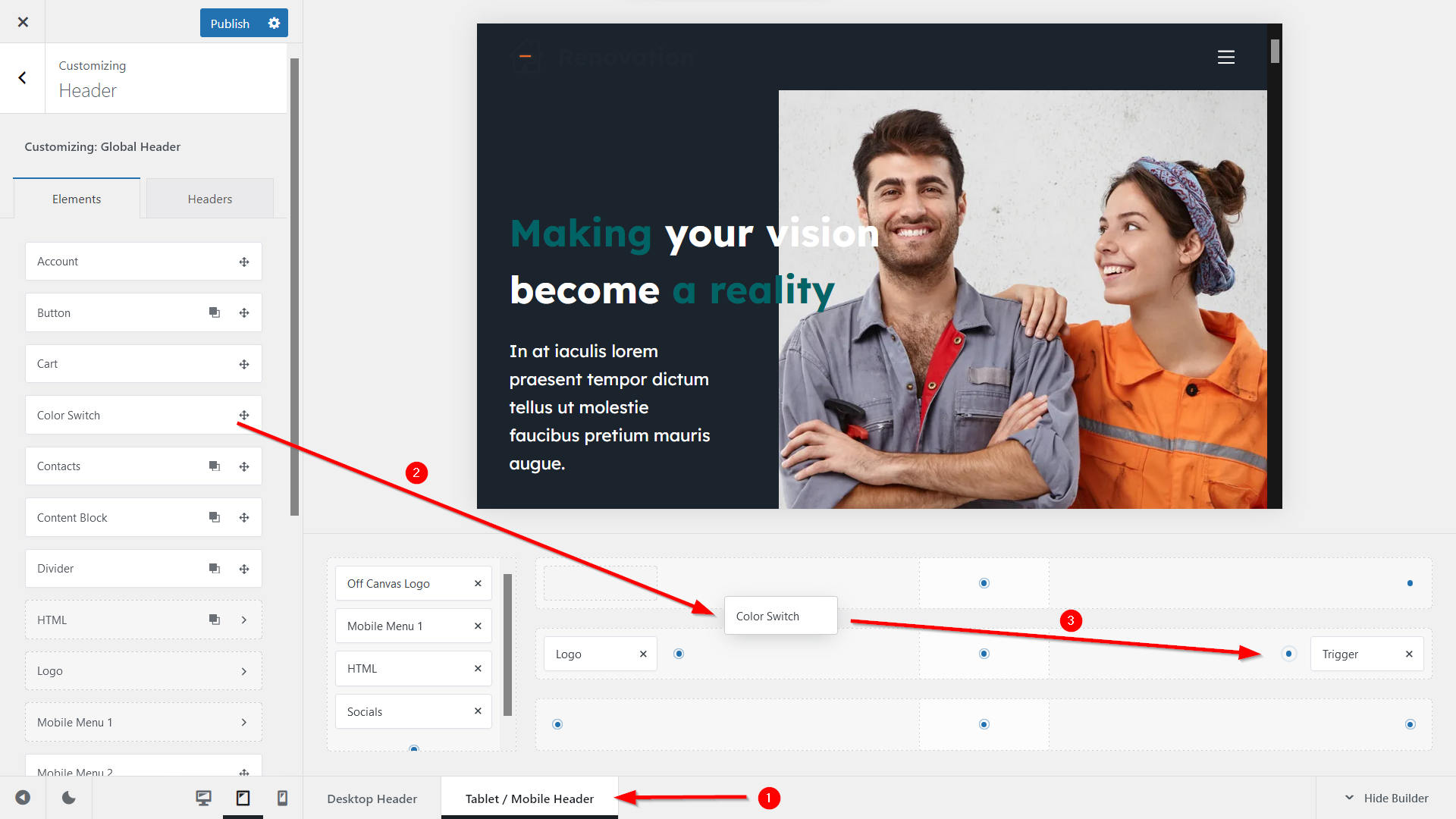The height and width of the screenshot is (819, 1456).
Task: Click the Publish settings gear icon
Action: tap(273, 22)
